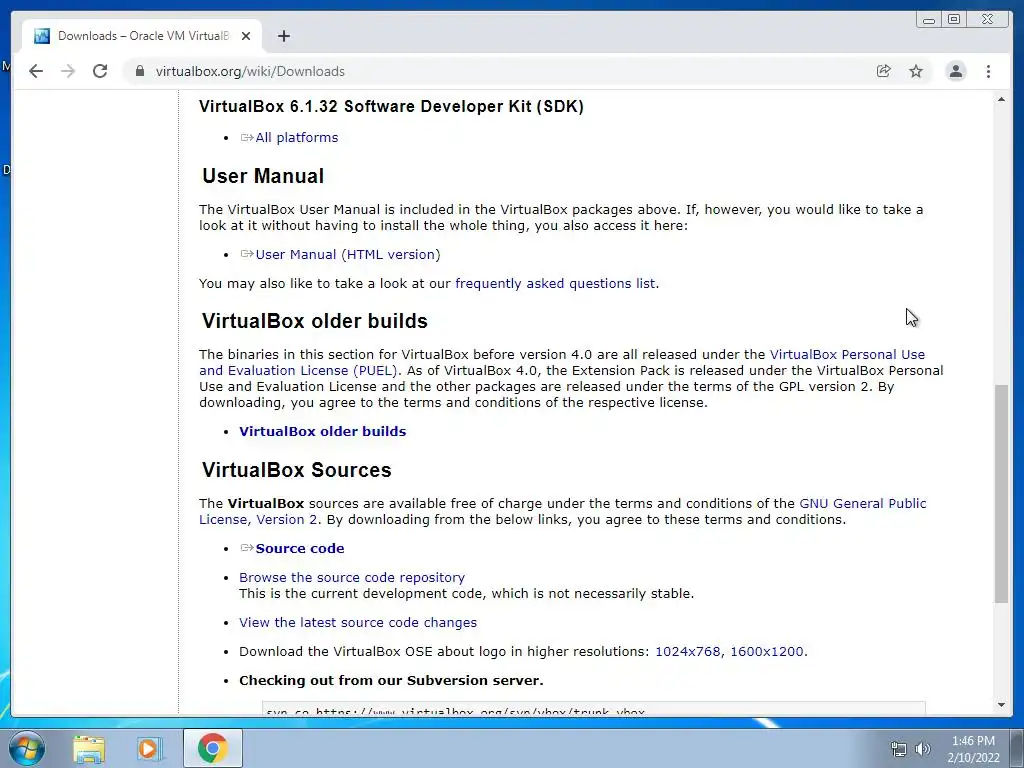Open the network tray icon

[x=899, y=749]
